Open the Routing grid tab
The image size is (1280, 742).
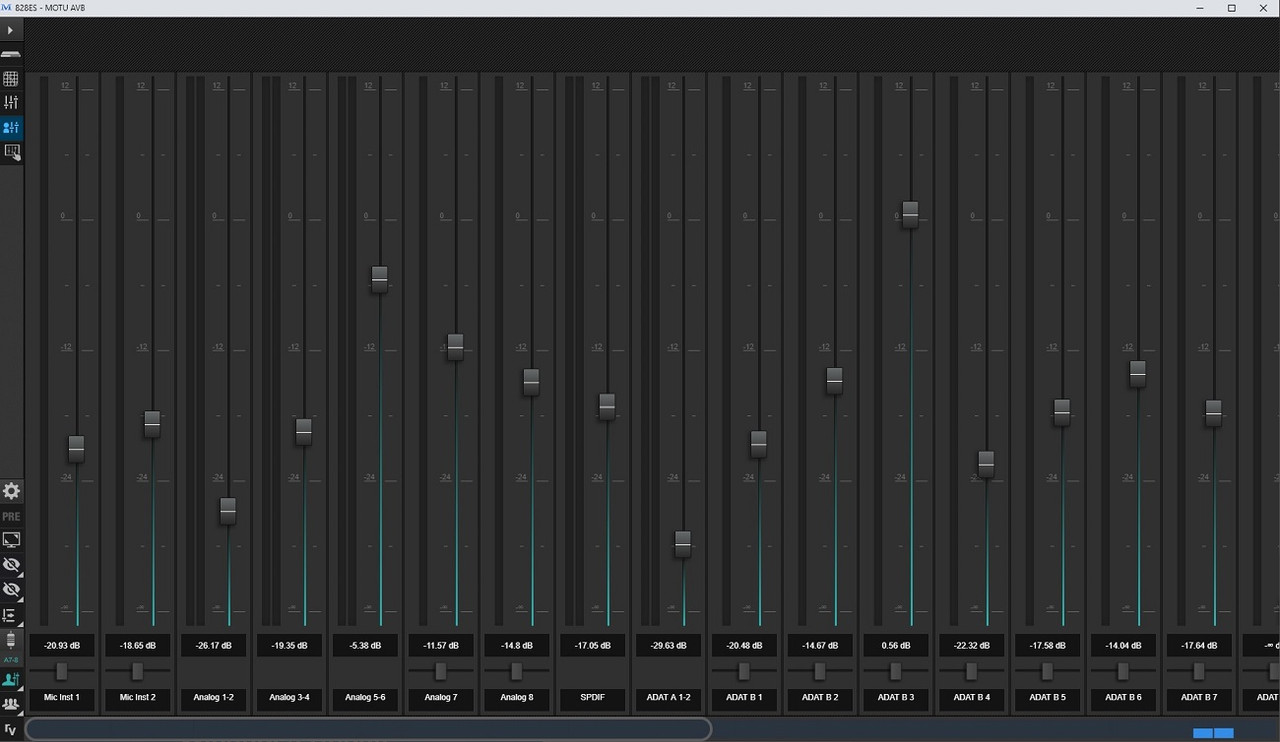pos(11,79)
